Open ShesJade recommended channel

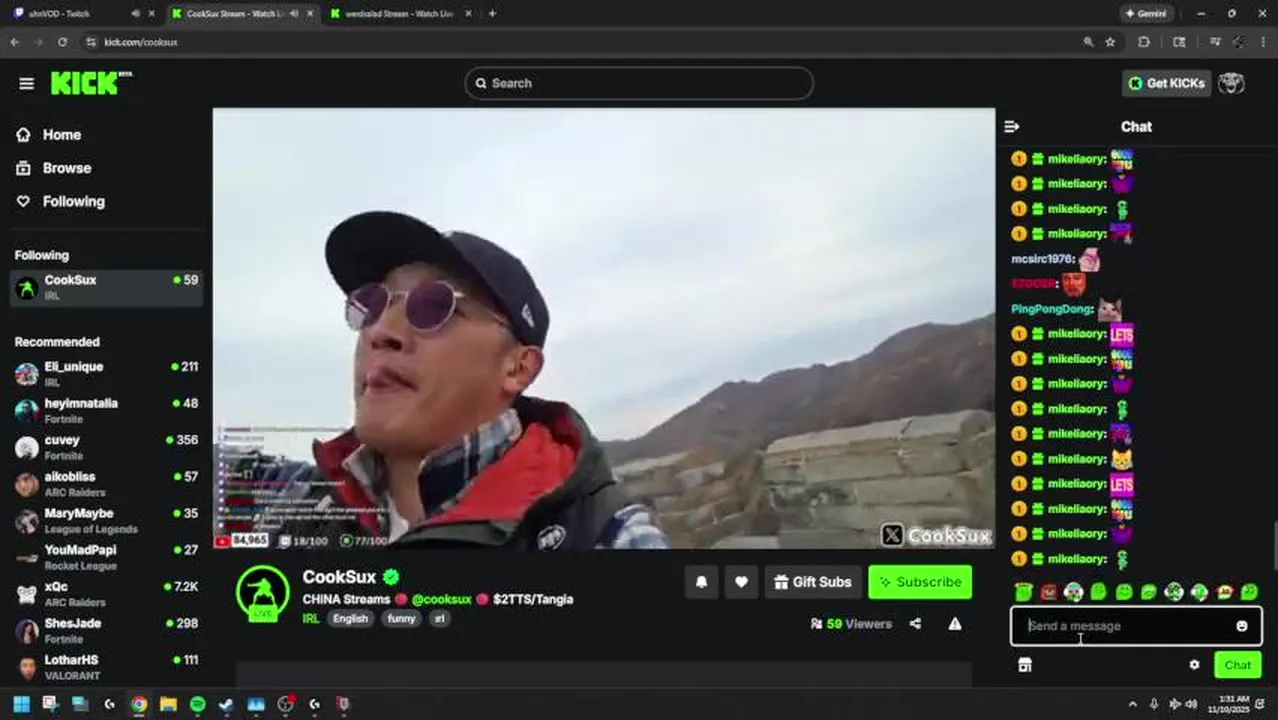click(106, 630)
